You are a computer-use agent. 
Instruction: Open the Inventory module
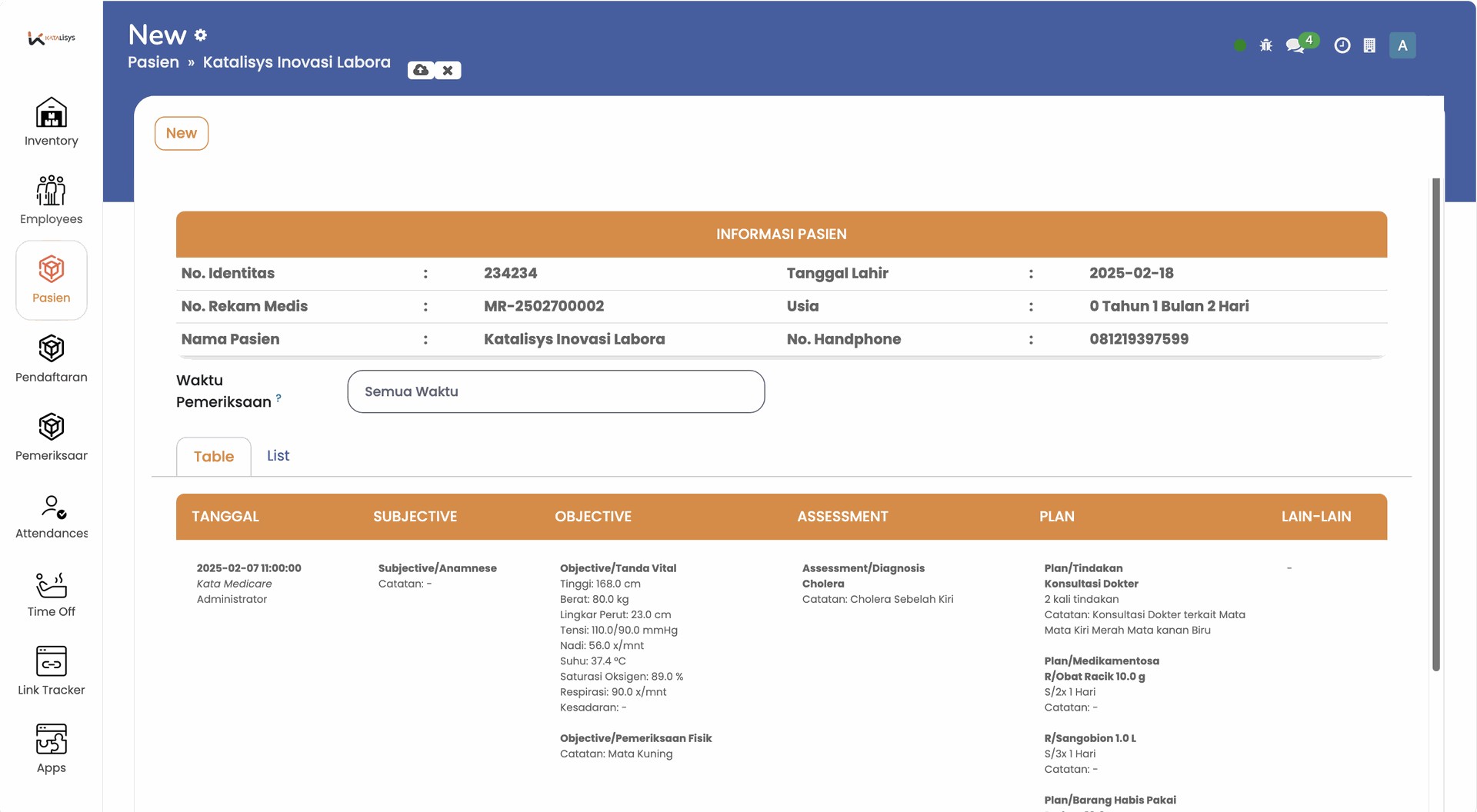52,122
